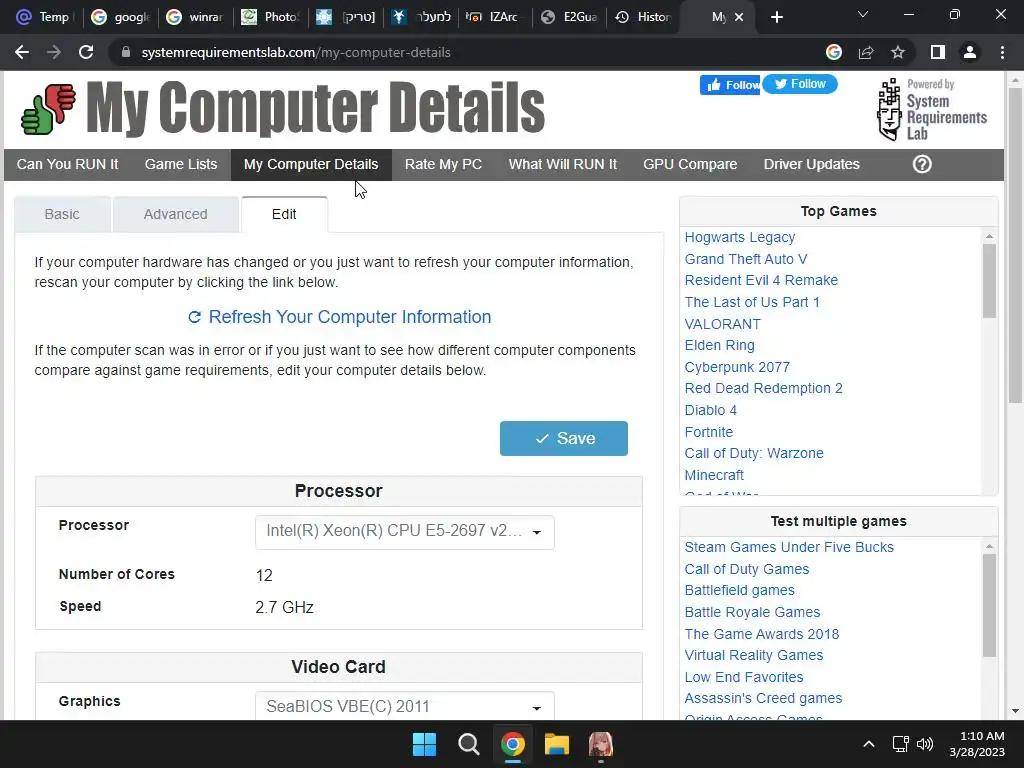Open the Processor dropdown

coord(404,532)
